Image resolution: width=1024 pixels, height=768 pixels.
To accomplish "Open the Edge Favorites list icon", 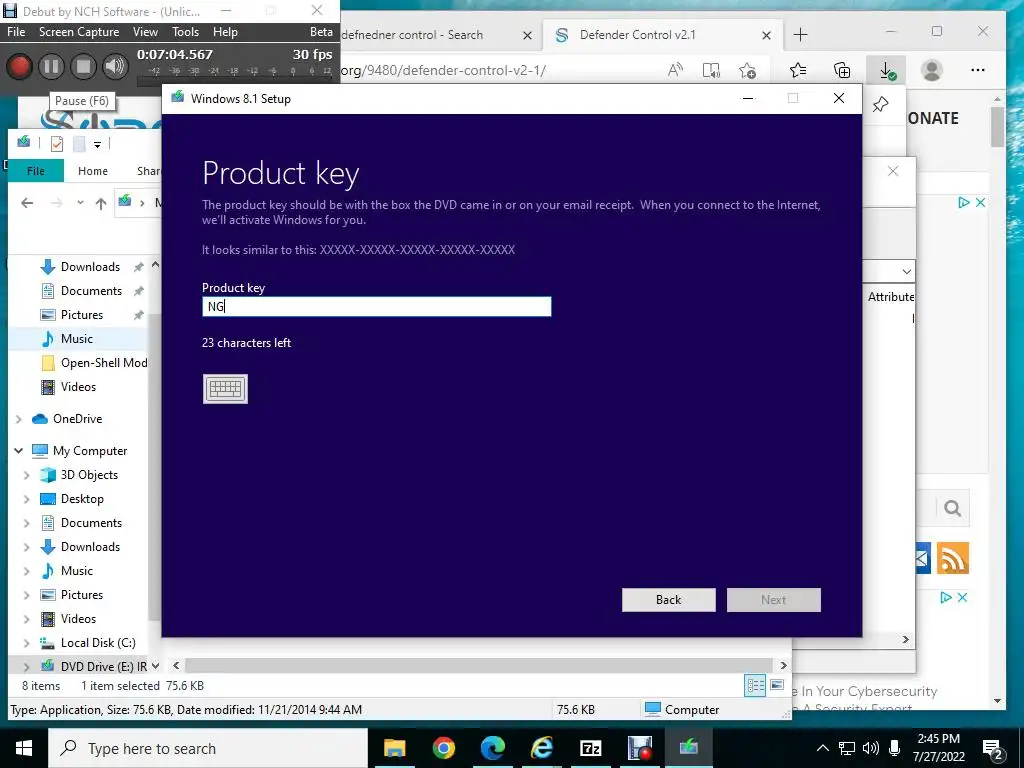I will click(797, 70).
